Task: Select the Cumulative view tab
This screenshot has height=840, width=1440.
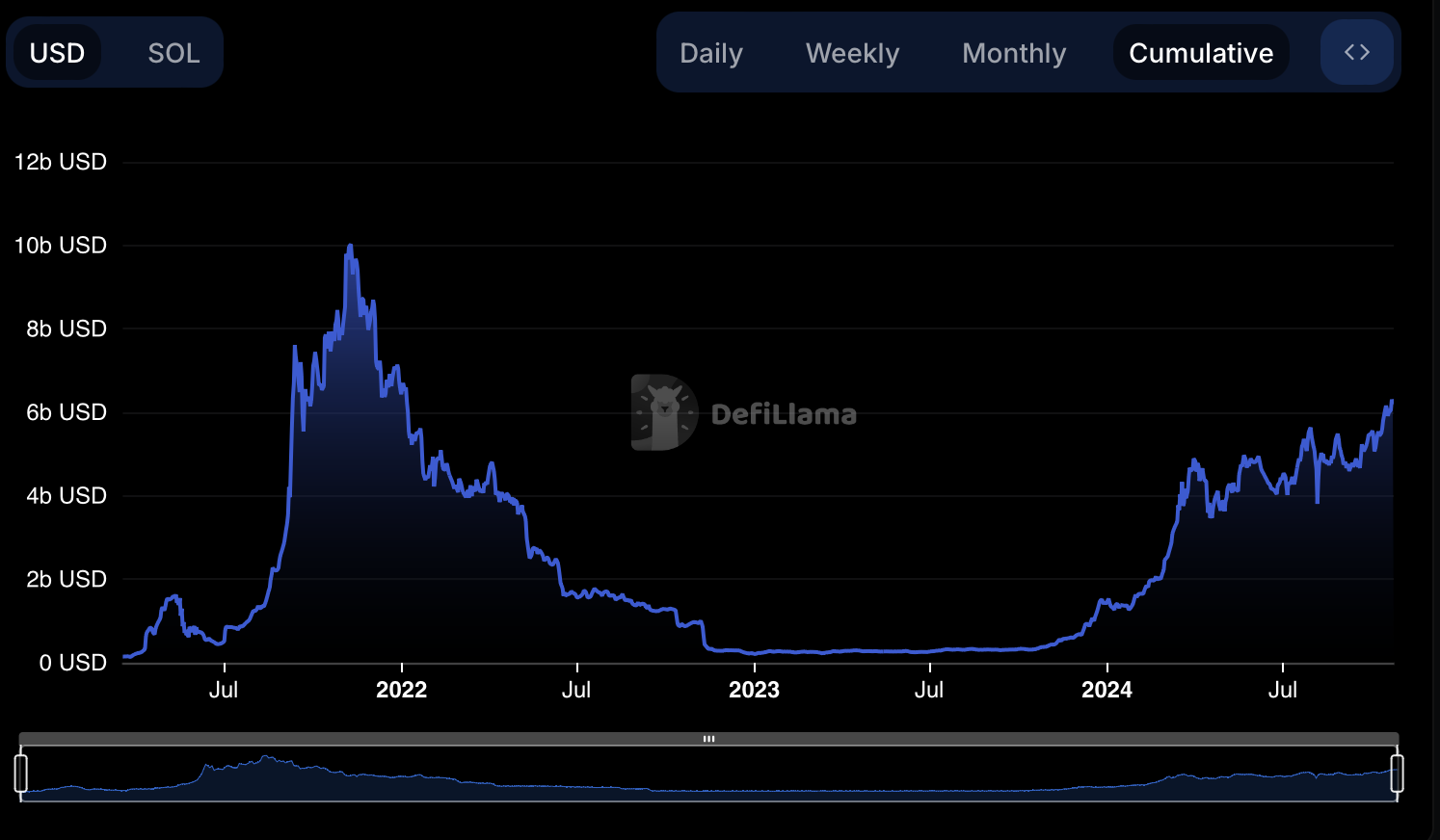Action: 1201,53
